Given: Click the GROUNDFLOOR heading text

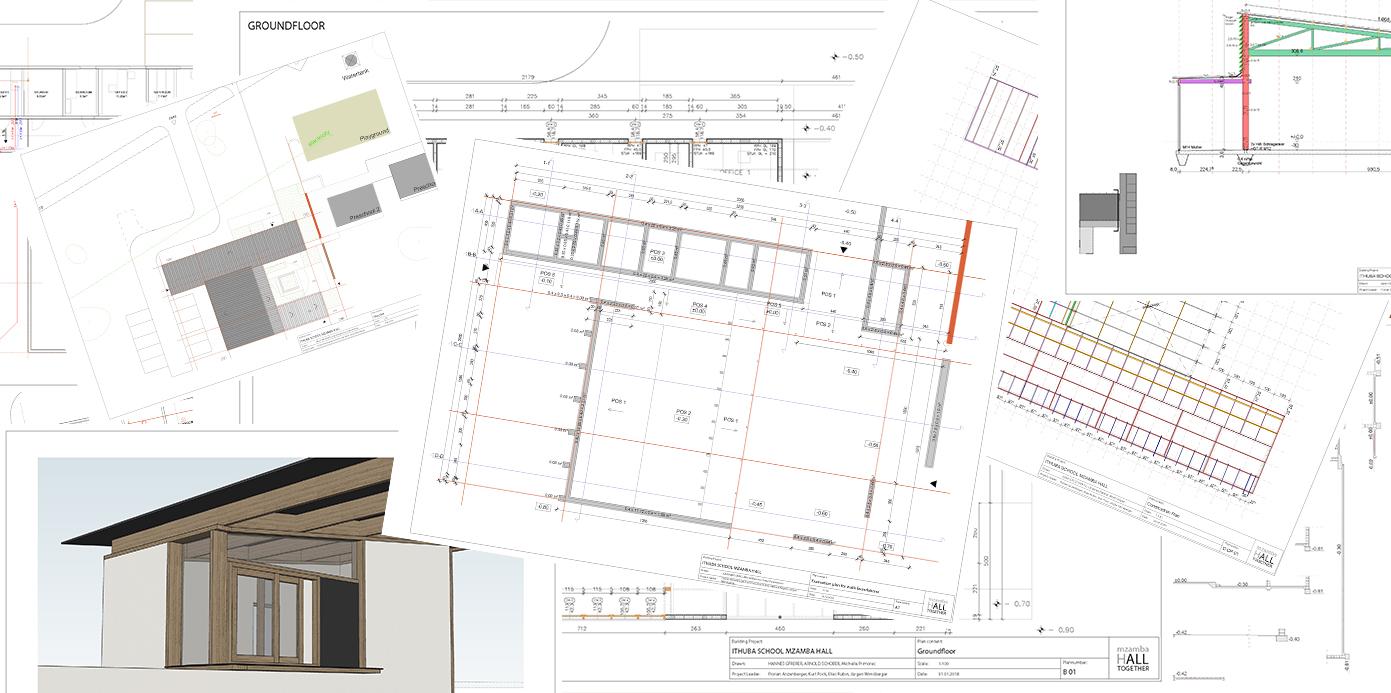Looking at the screenshot, I should [286, 26].
